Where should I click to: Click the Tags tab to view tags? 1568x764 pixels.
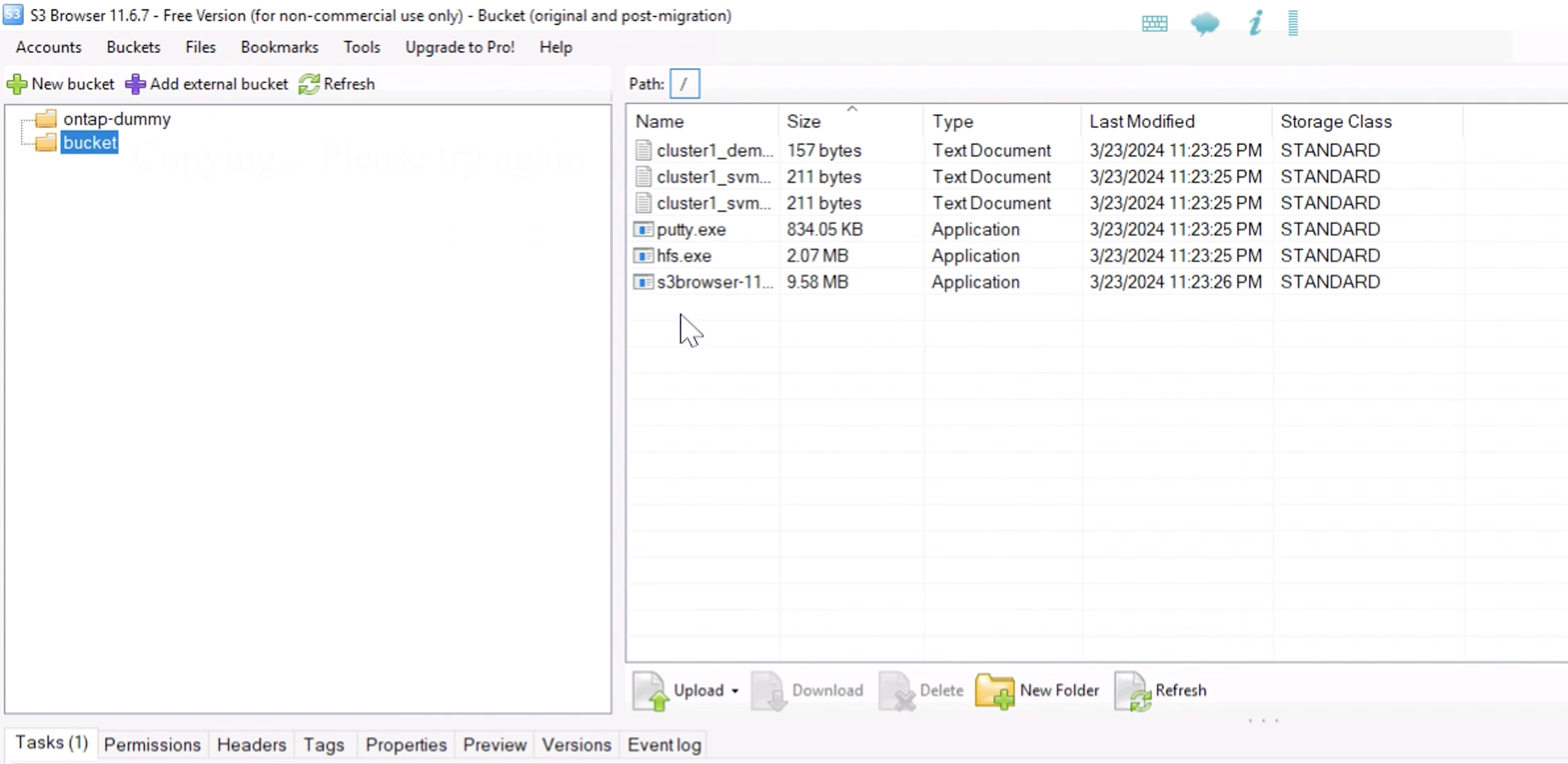click(x=323, y=744)
